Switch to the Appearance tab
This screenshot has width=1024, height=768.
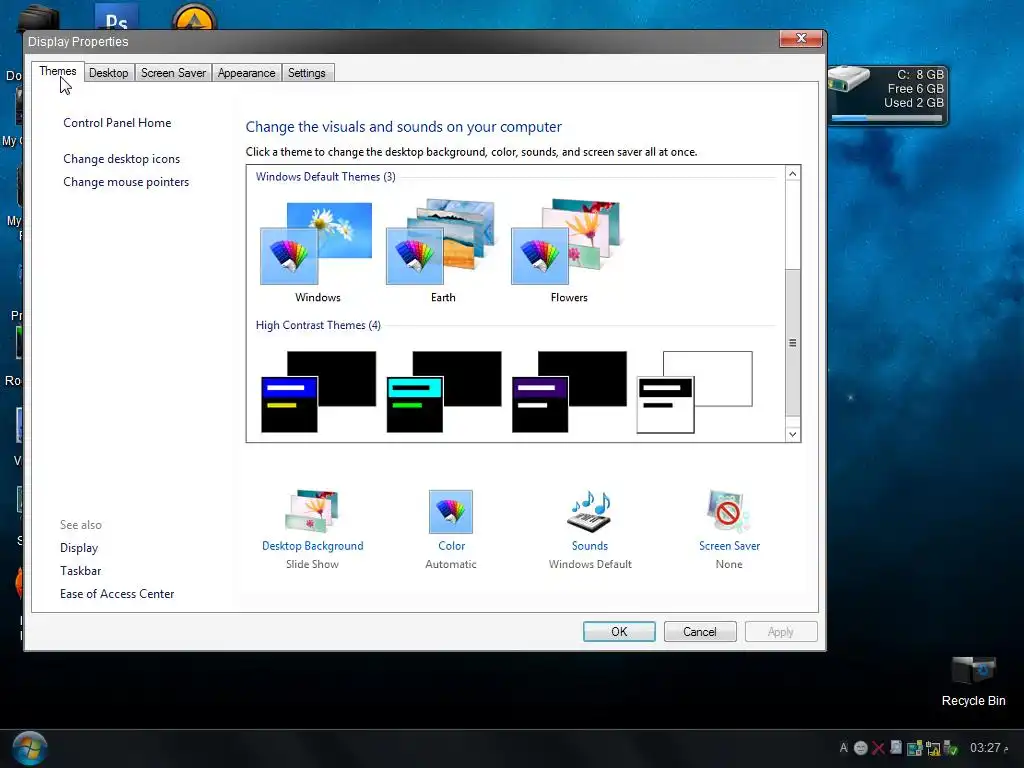[246, 73]
